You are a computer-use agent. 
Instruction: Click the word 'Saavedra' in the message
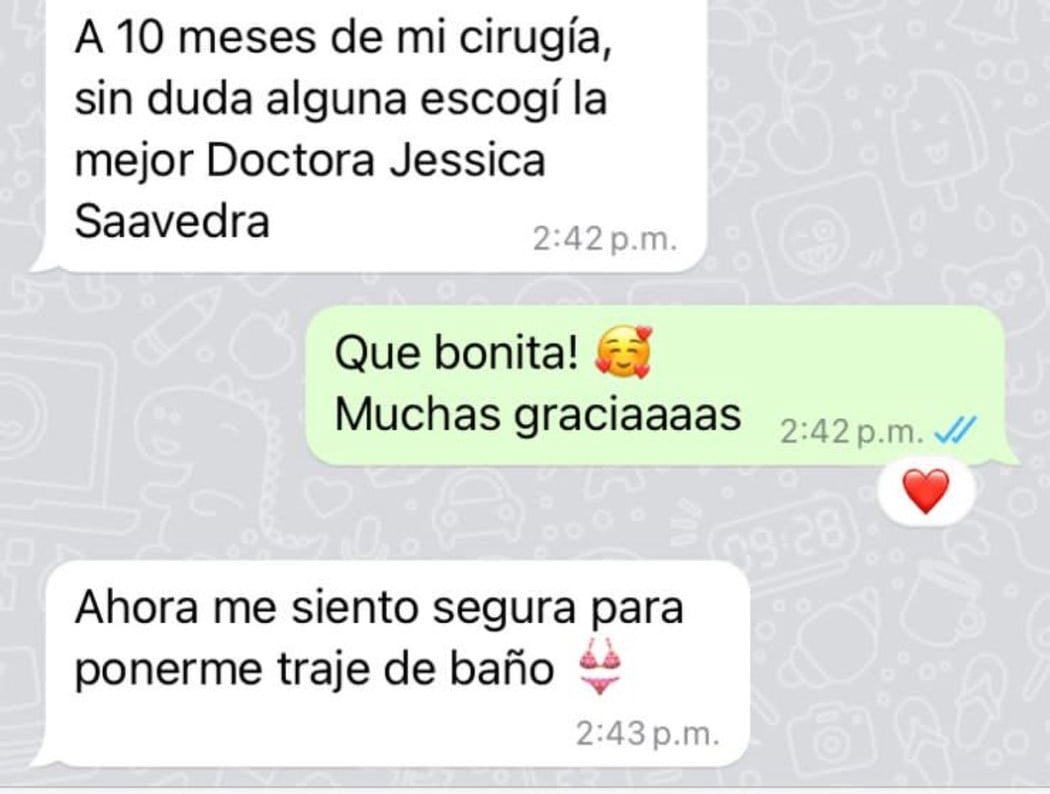172,221
